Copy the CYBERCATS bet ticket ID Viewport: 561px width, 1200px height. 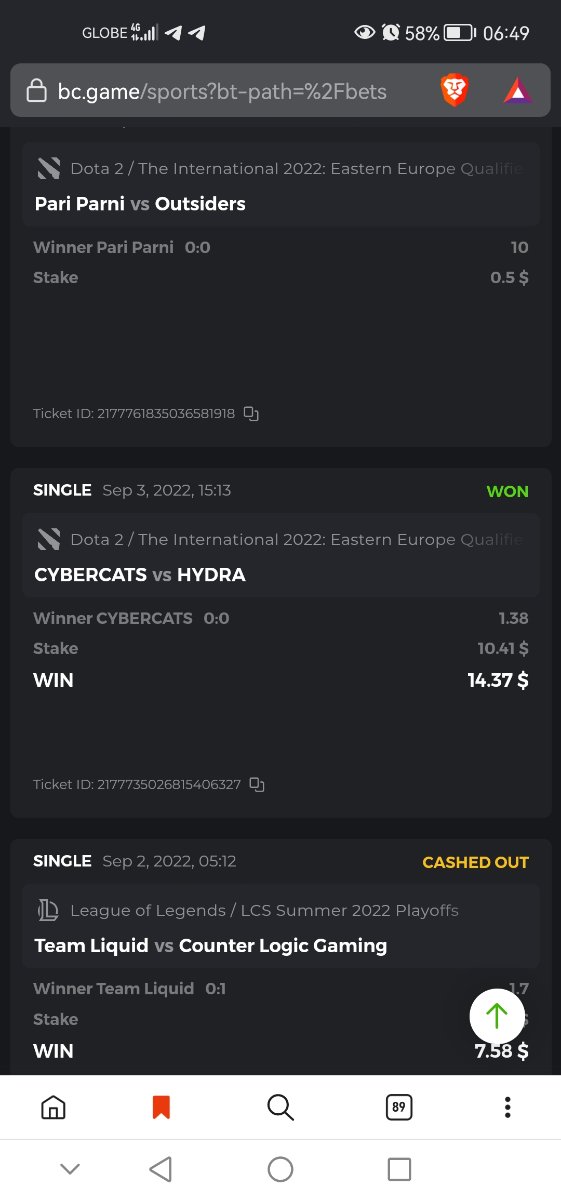[x=257, y=784]
